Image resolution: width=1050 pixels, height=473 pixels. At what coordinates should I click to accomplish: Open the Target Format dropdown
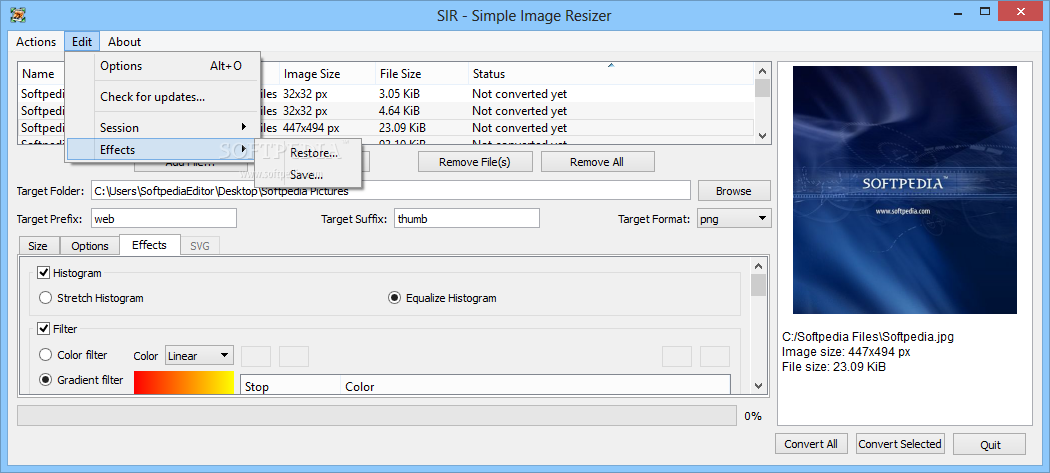733,218
